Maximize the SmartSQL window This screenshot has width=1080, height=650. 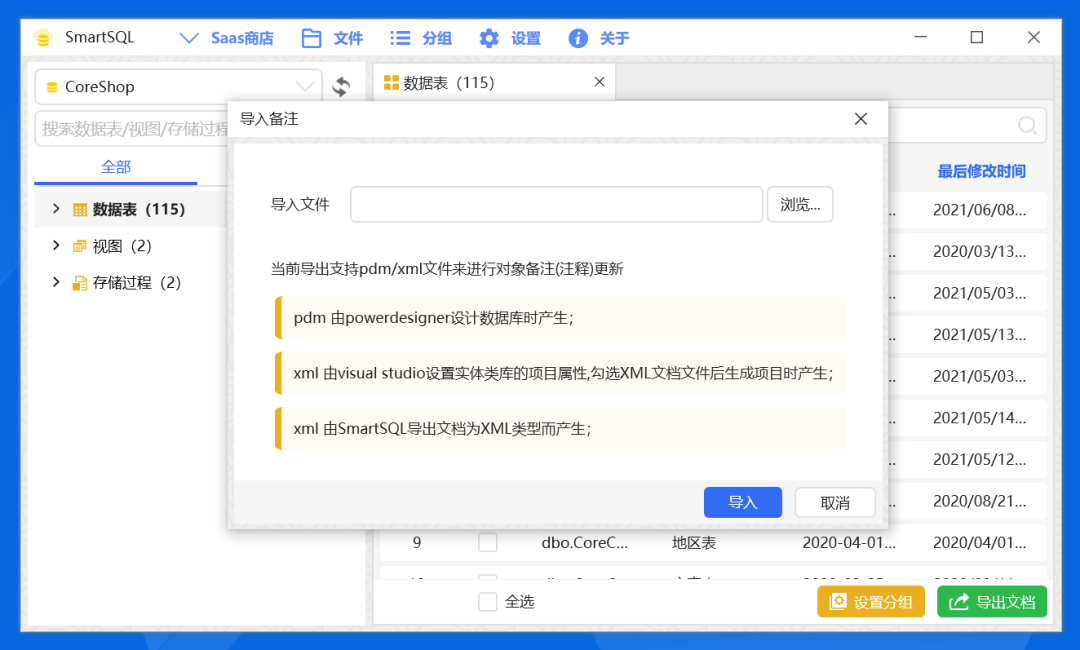coord(977,37)
